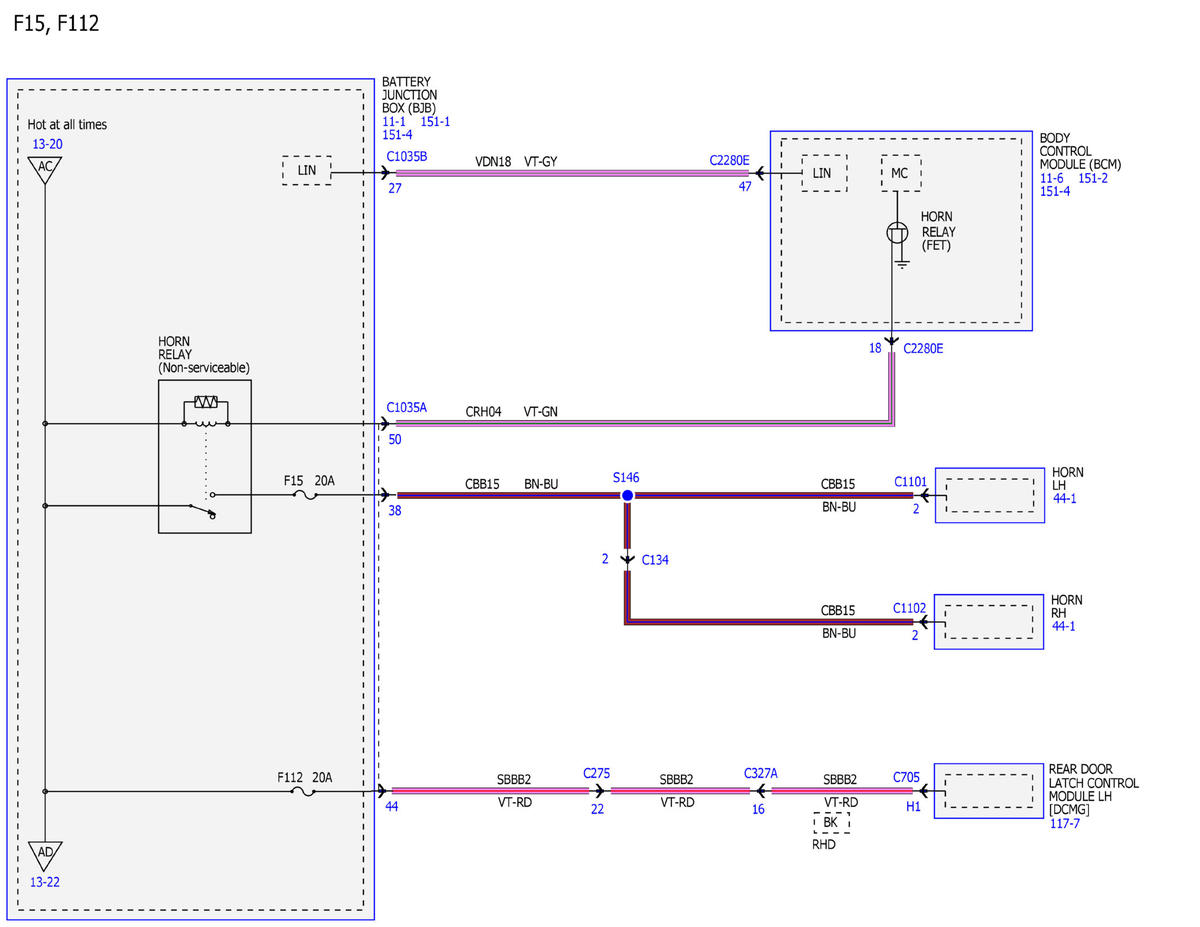This screenshot has width=1200, height=927.
Task: Follow the 117-7 link under Rear Door Latch Module
Action: (1064, 824)
